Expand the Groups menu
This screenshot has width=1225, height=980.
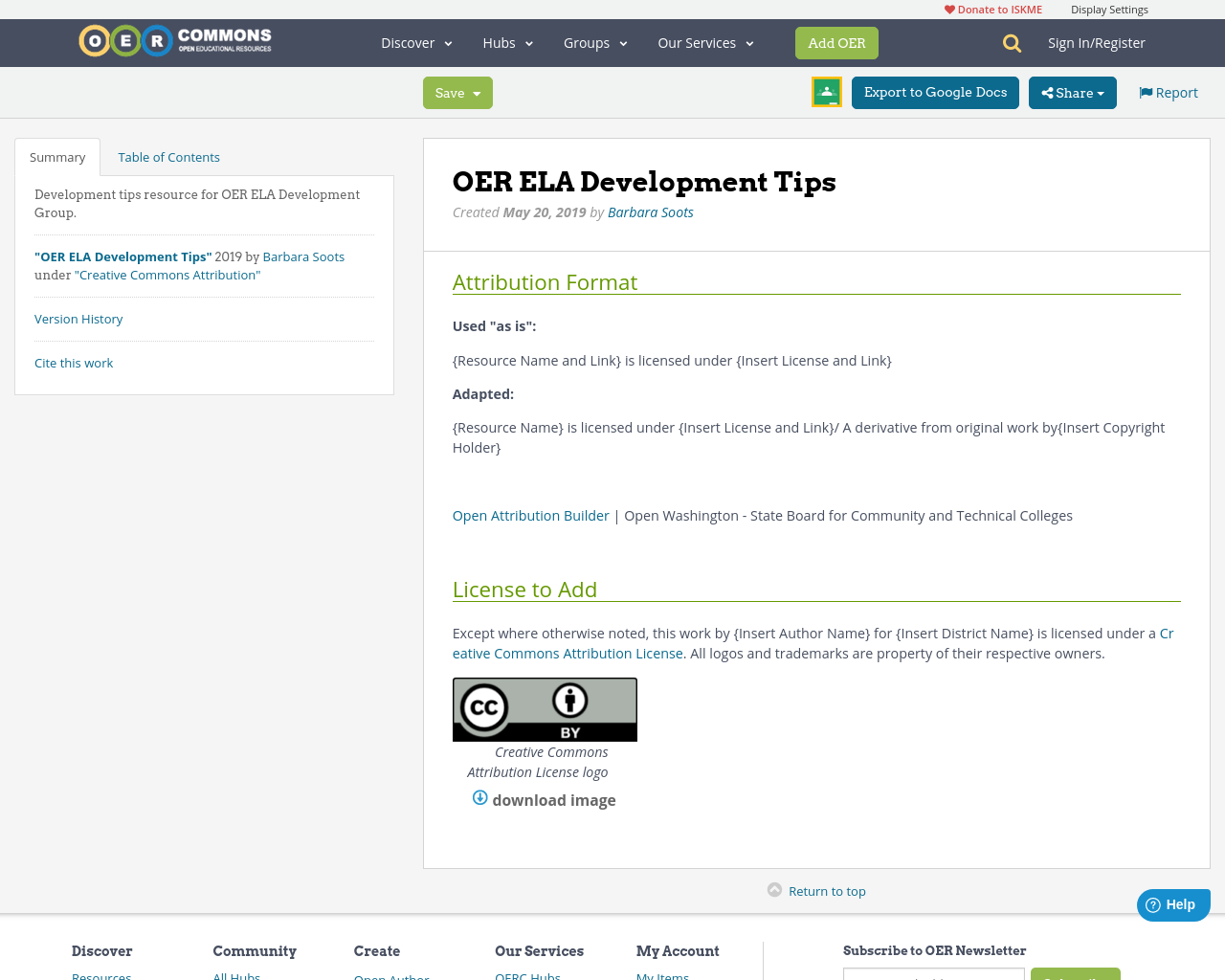pyautogui.click(x=595, y=43)
